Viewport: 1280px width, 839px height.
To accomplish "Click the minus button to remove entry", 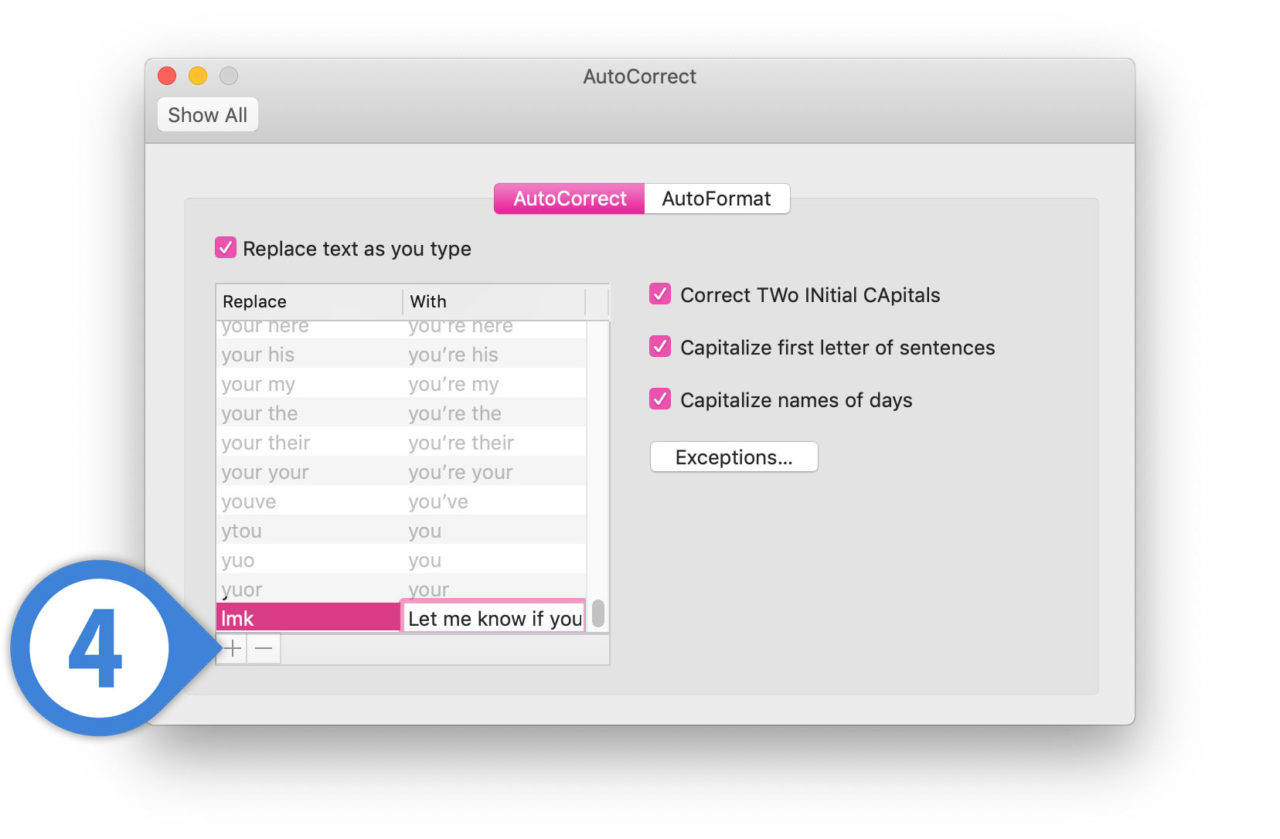I will pyautogui.click(x=264, y=648).
